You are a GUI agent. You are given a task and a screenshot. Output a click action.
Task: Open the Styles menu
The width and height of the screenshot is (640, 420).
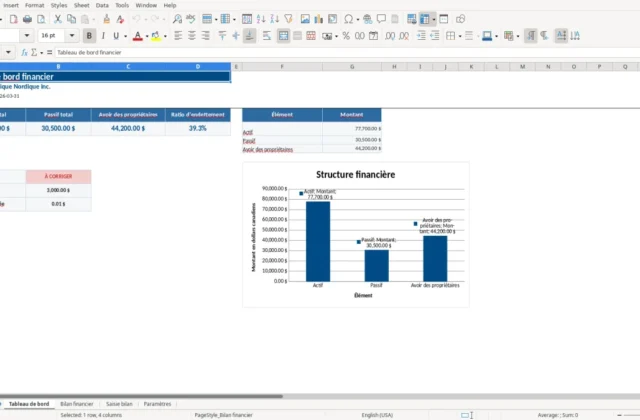tap(59, 5)
